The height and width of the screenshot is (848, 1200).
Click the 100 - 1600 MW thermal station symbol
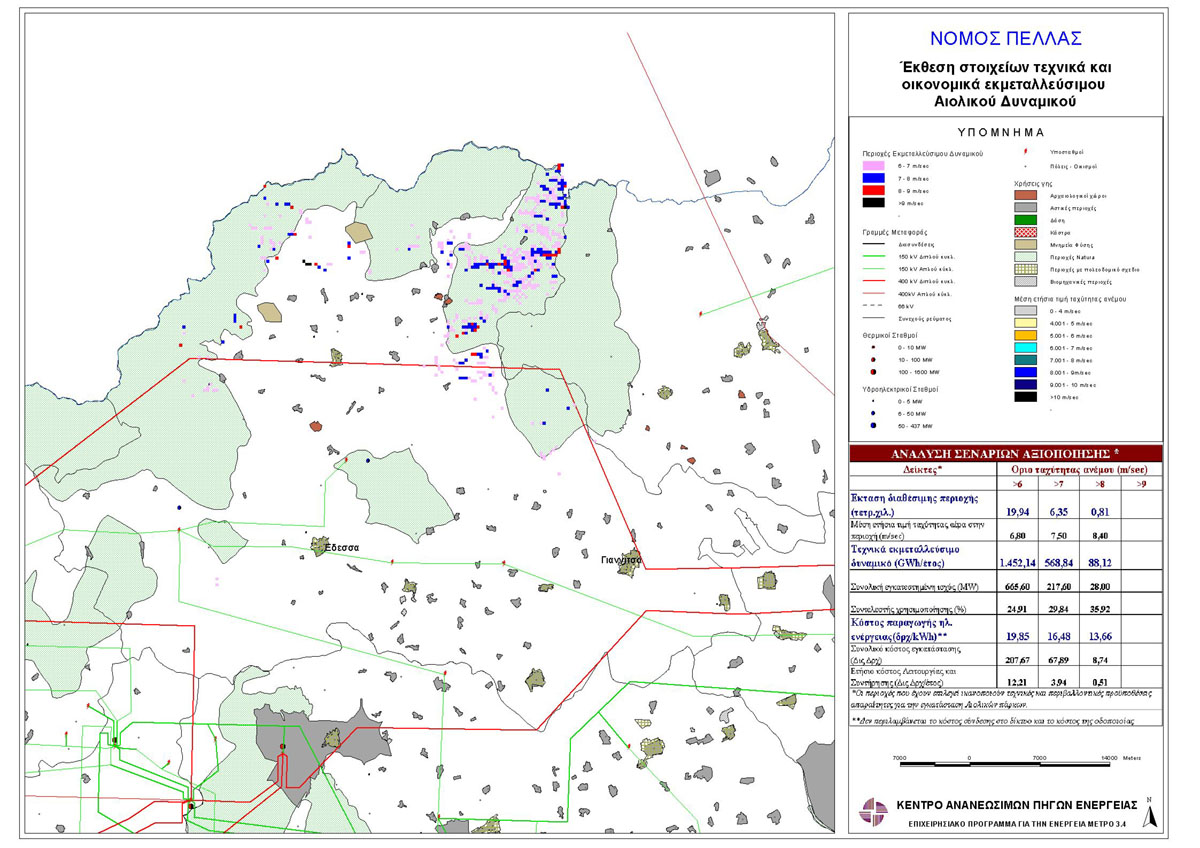(873, 372)
